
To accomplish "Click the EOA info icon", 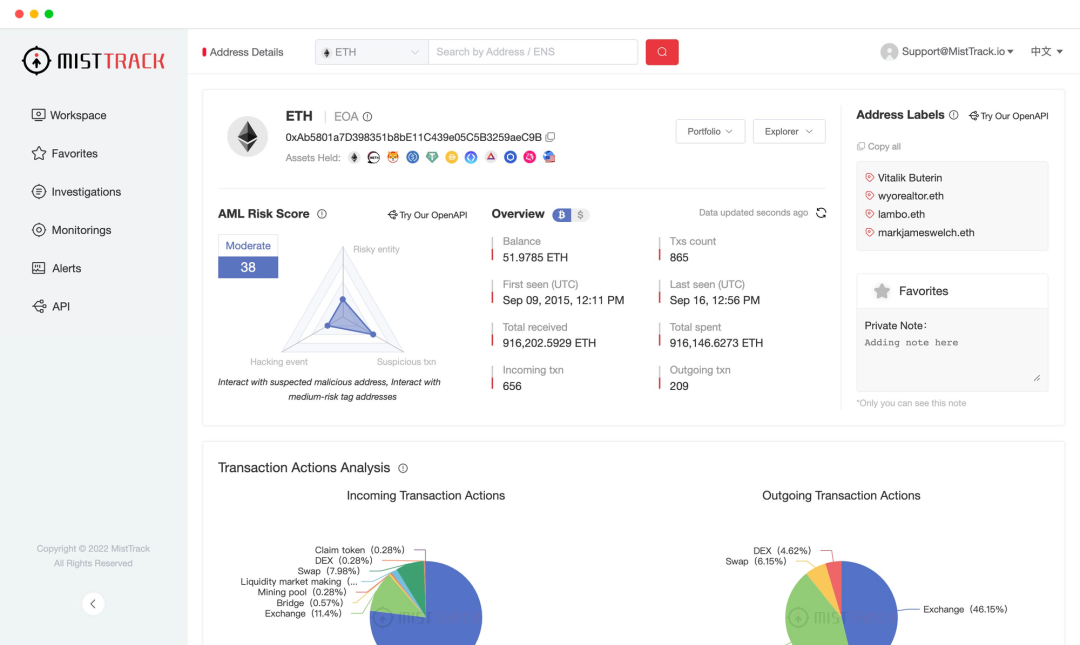I will pos(368,117).
